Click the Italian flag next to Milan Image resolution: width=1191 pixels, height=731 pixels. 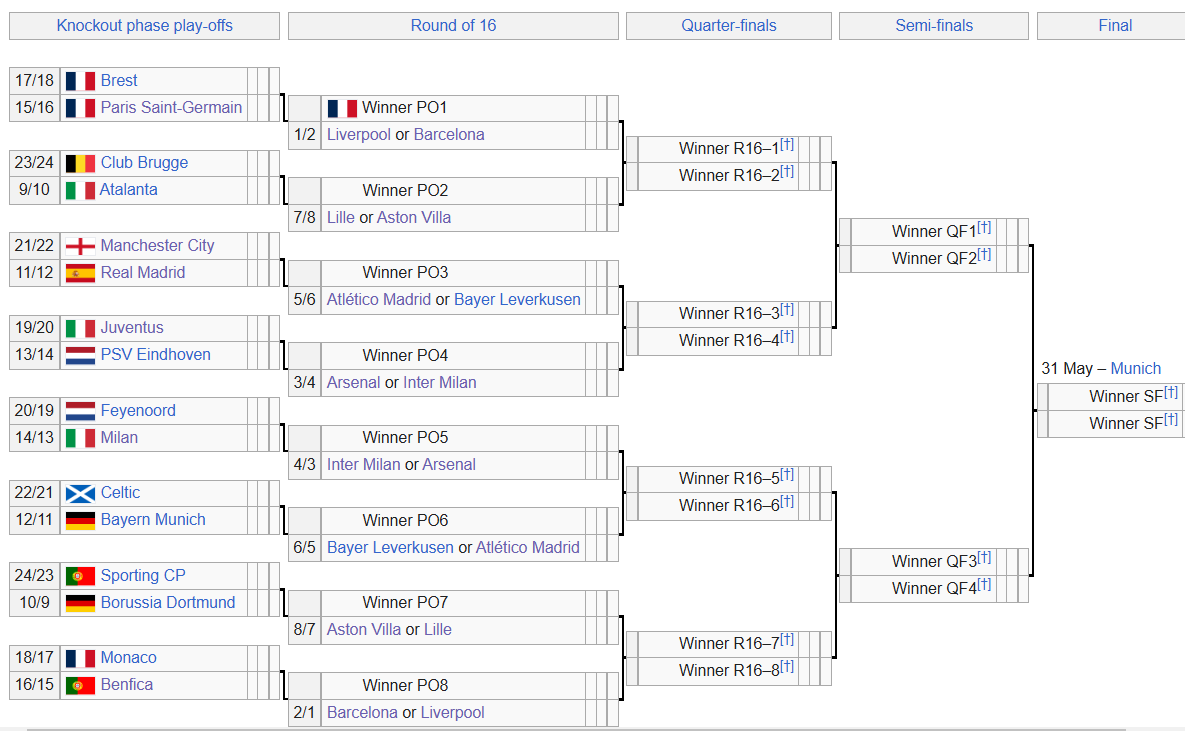80,438
